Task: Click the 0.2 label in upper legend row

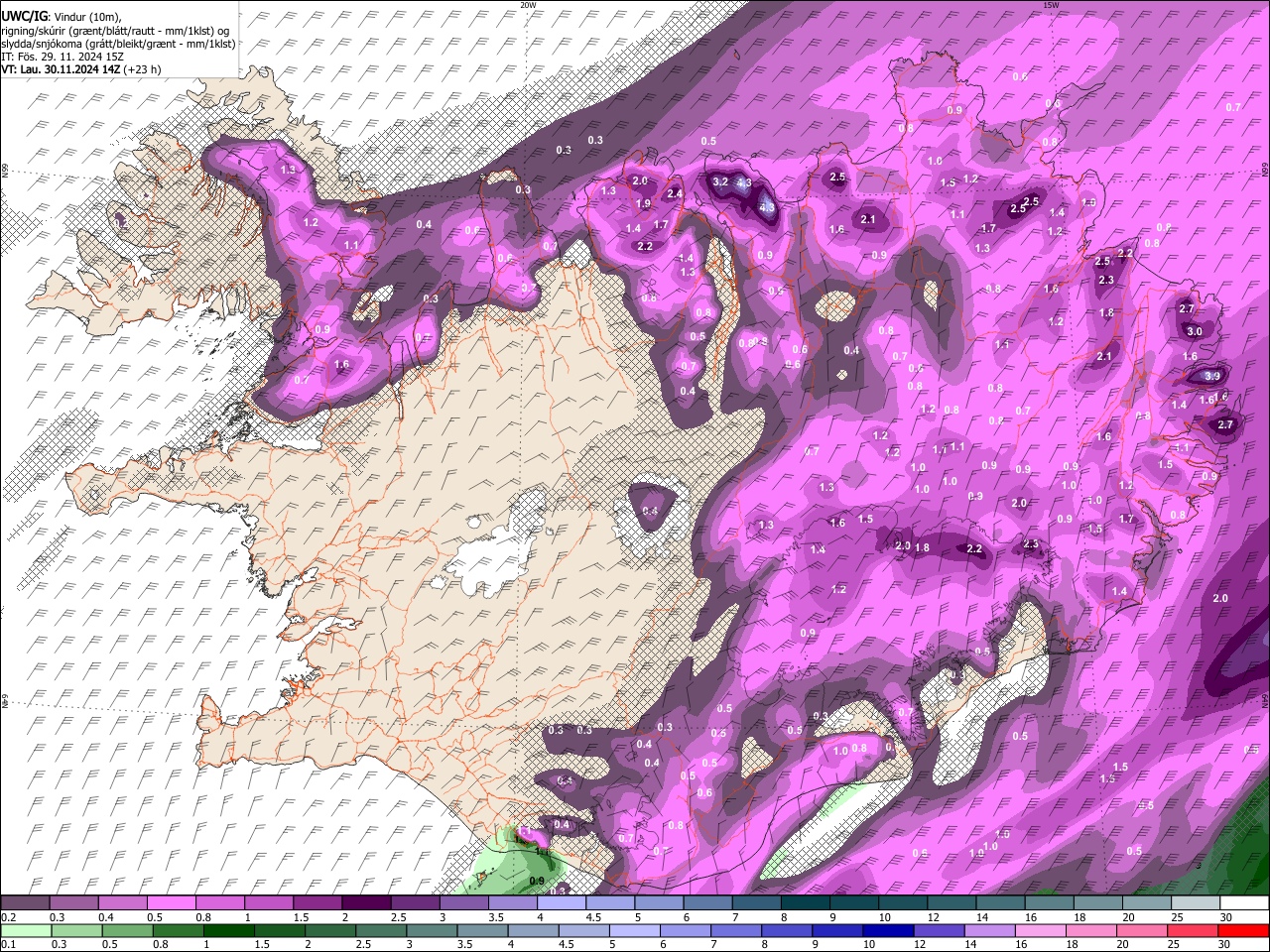Action: click(8, 917)
